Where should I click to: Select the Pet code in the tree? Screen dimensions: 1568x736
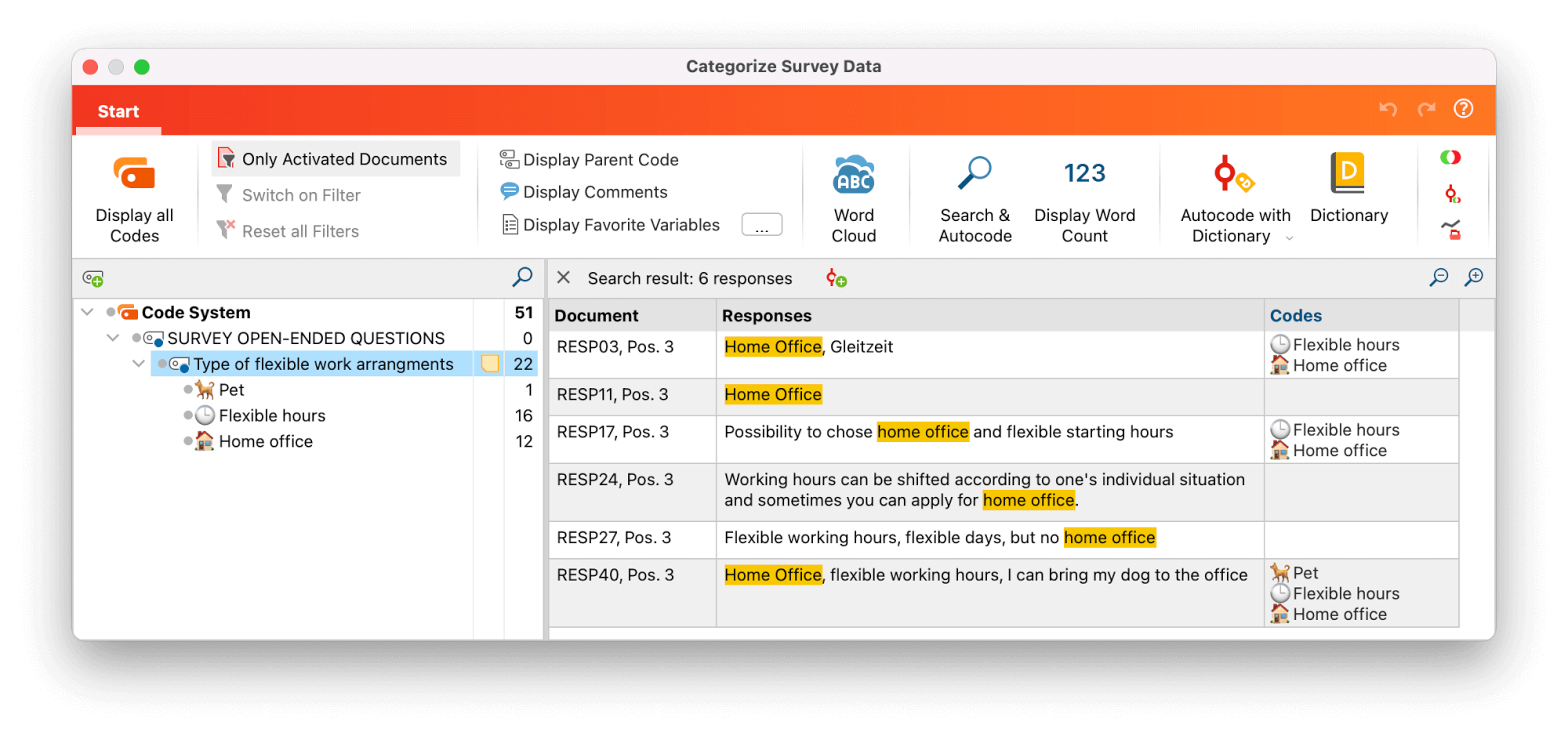click(231, 390)
